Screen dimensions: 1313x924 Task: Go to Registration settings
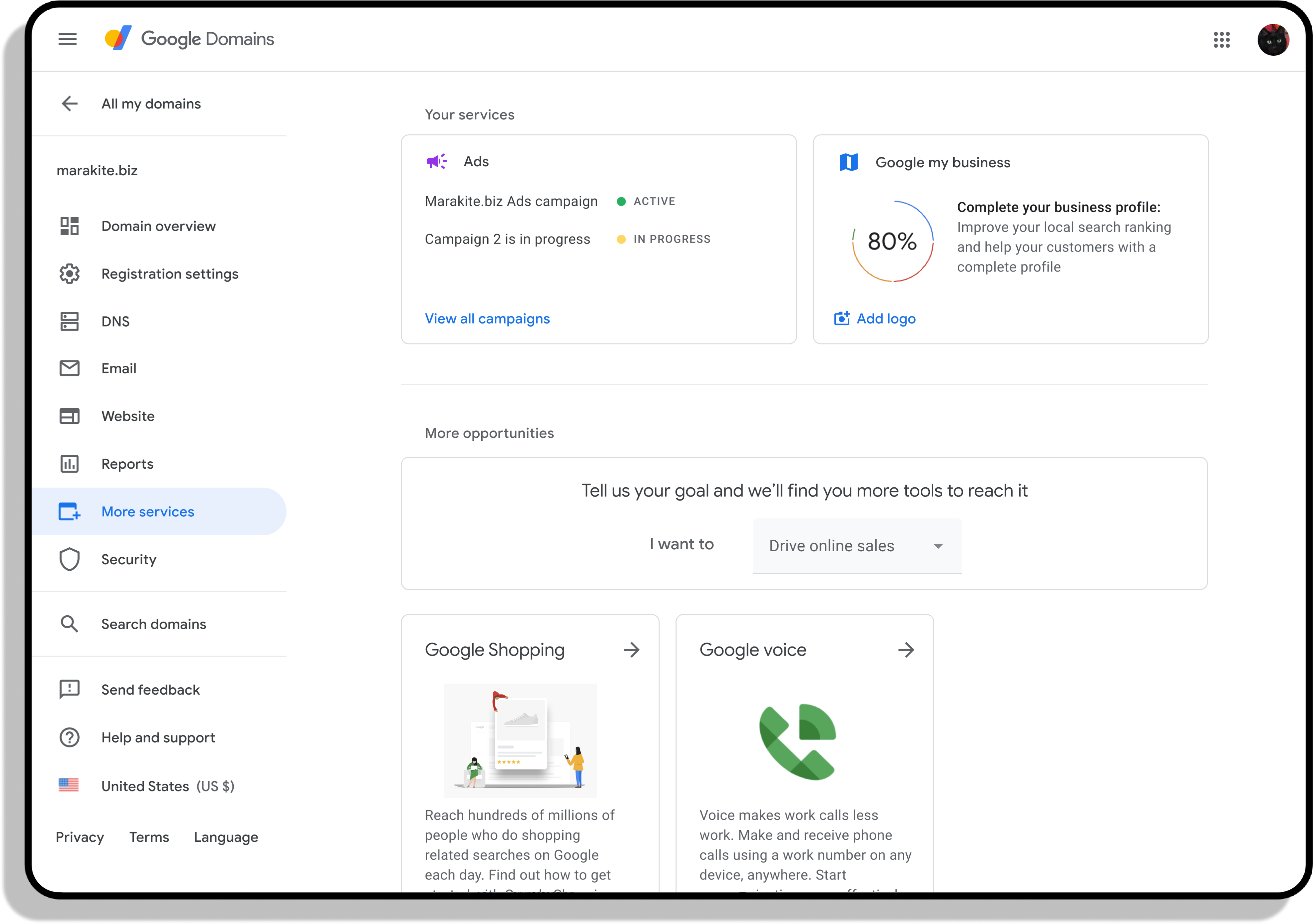point(159,274)
